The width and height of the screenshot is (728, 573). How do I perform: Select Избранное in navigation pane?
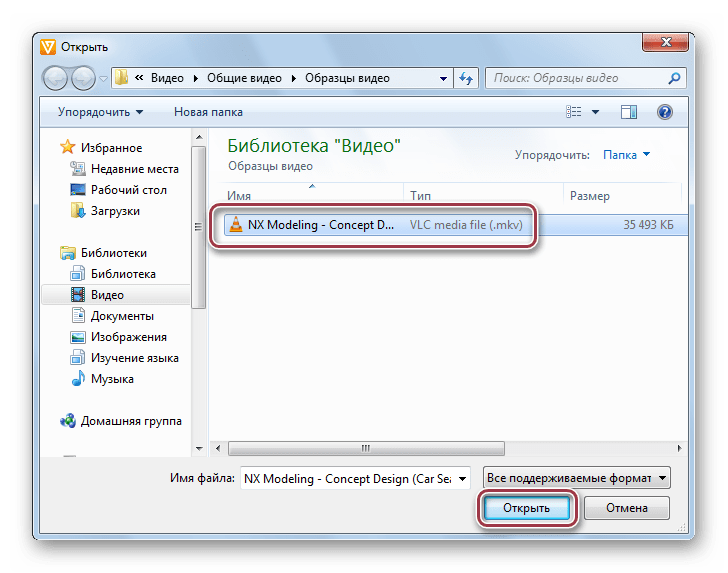[111, 148]
